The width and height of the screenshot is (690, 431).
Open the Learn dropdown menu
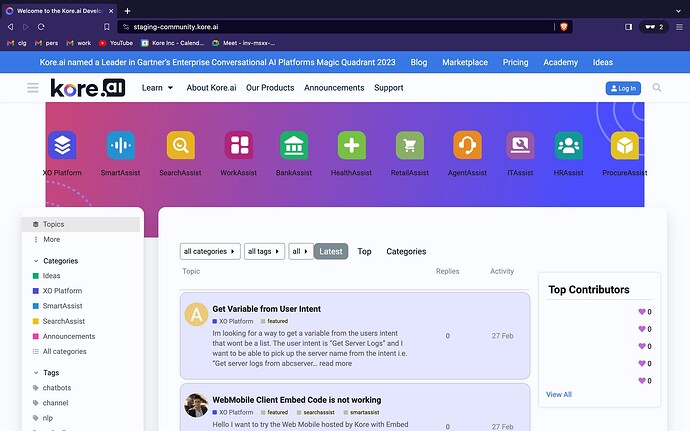[157, 88]
